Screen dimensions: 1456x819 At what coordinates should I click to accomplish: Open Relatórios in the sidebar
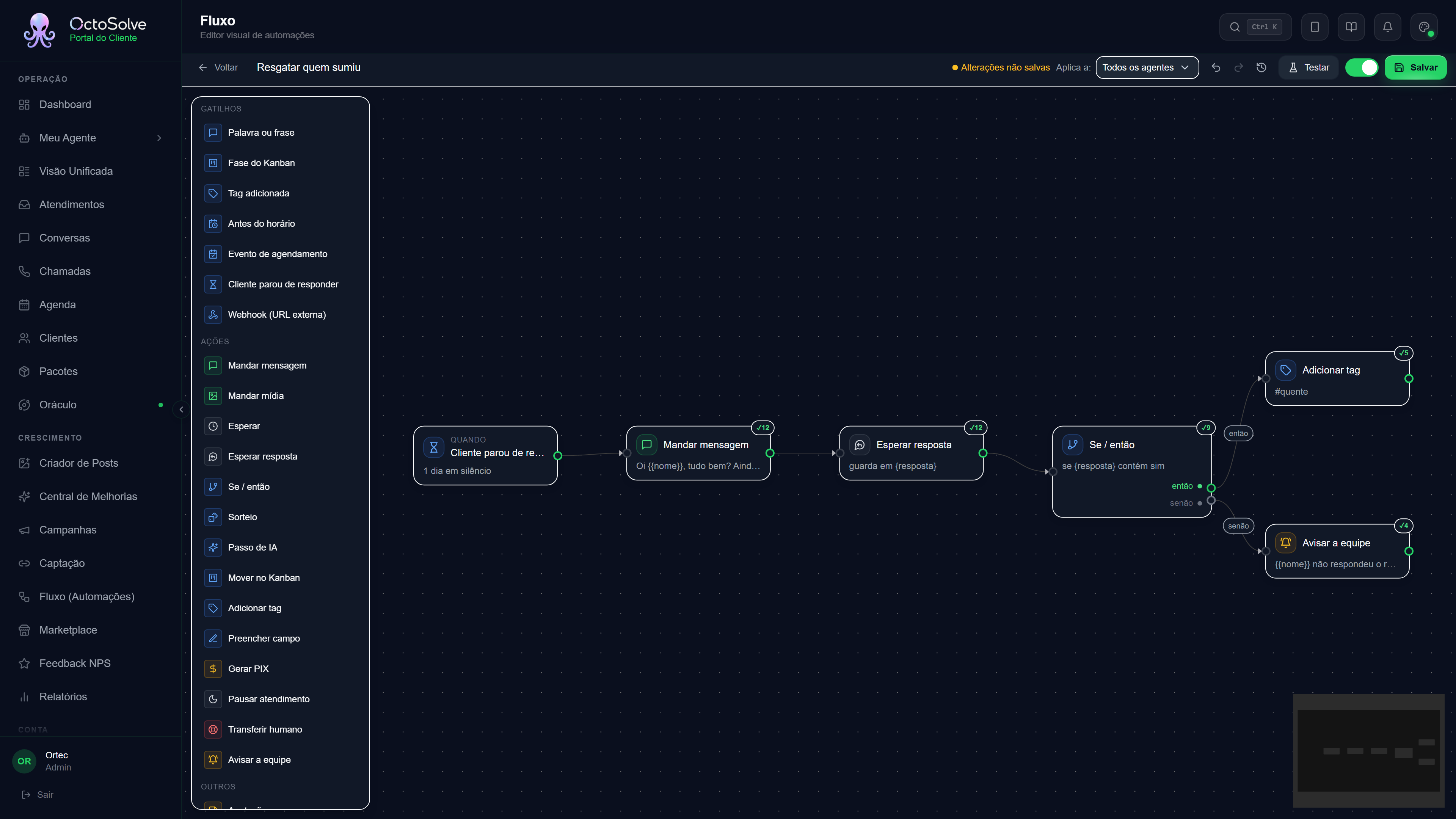(x=91, y=697)
